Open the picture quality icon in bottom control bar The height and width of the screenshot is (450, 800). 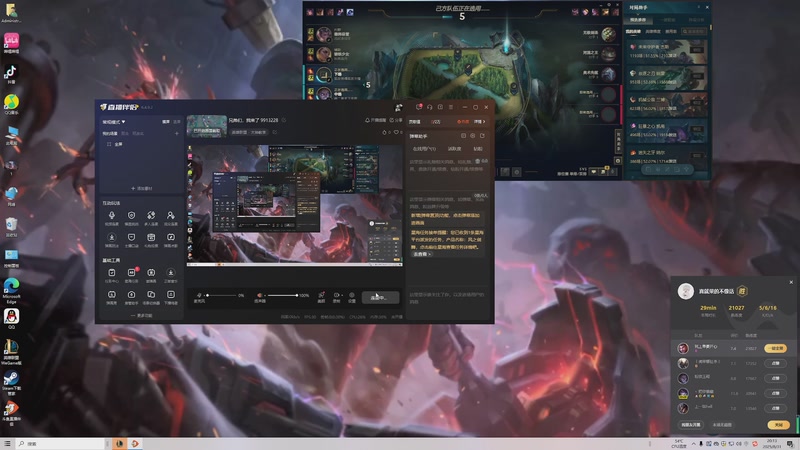point(321,295)
